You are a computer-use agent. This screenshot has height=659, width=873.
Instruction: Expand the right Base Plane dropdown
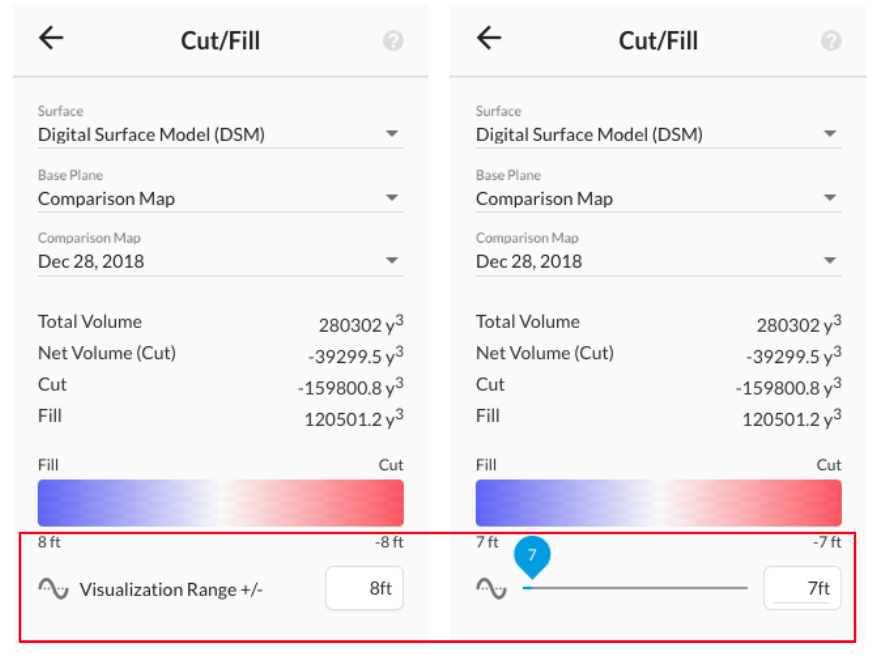(x=659, y=198)
